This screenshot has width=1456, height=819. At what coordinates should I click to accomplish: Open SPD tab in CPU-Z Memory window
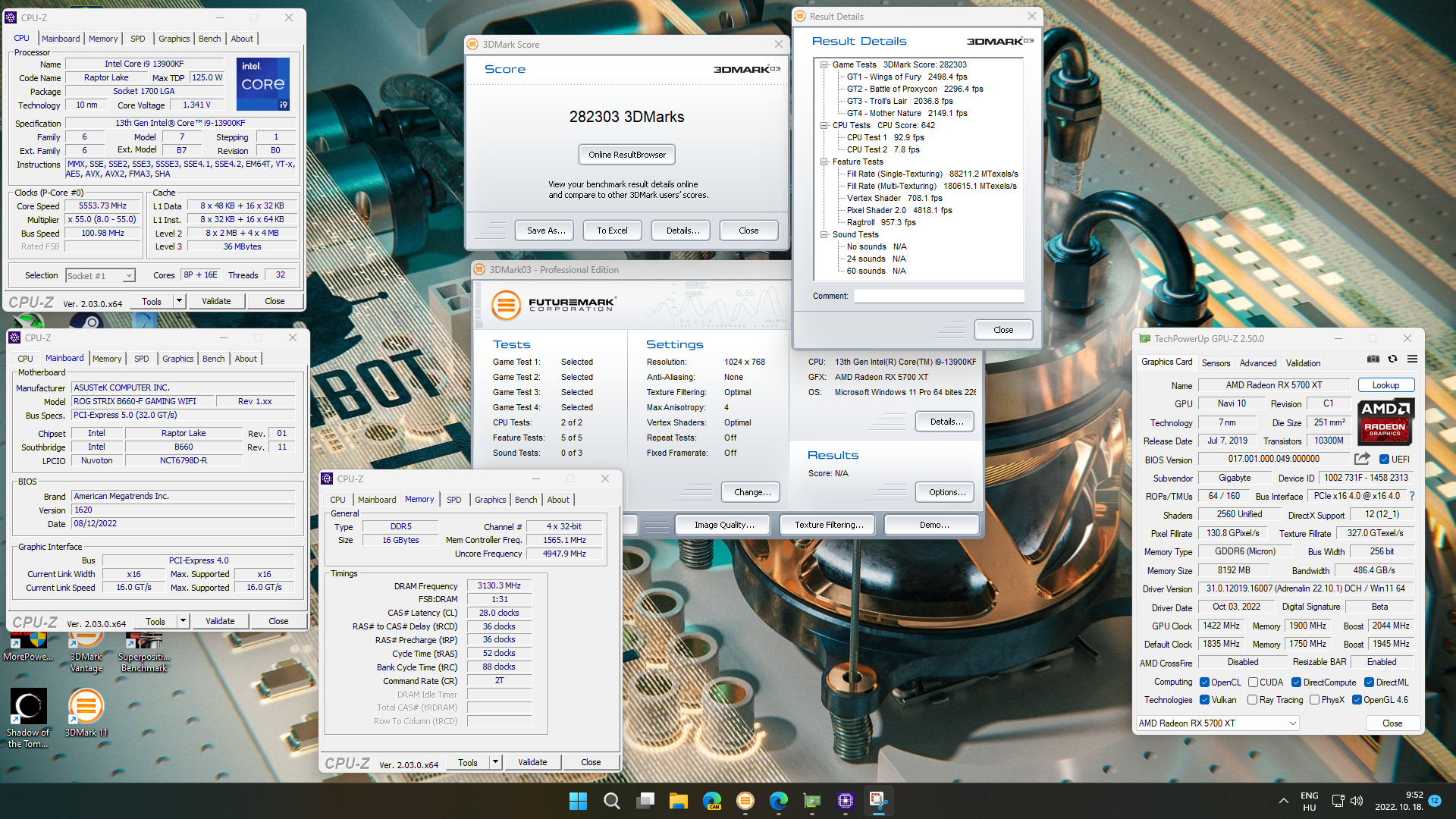click(453, 500)
